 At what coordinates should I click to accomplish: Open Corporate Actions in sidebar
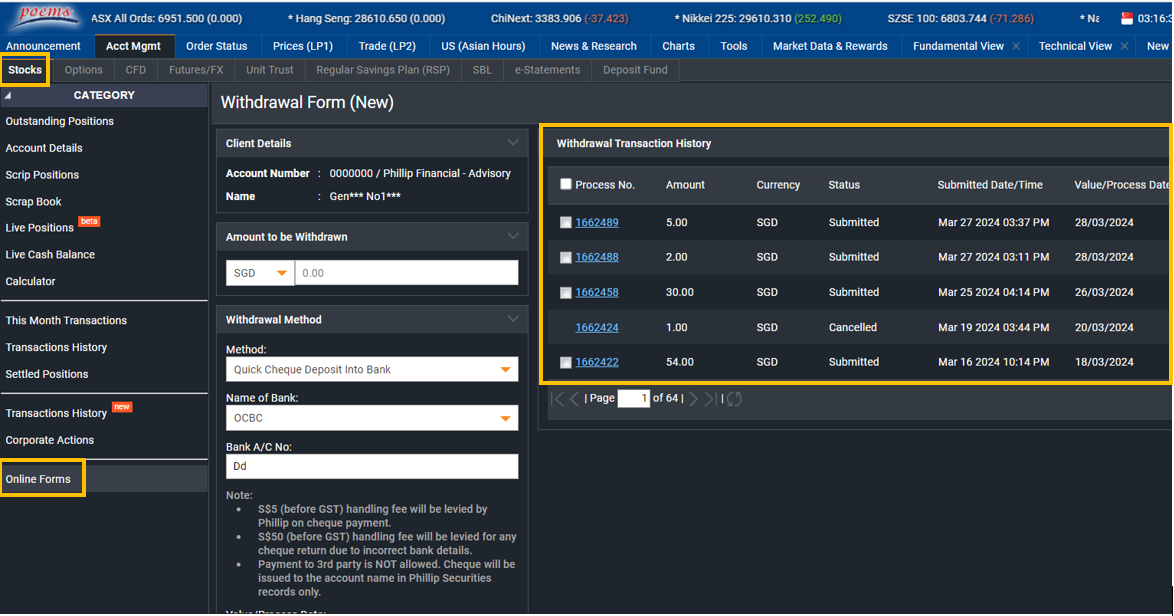point(50,440)
